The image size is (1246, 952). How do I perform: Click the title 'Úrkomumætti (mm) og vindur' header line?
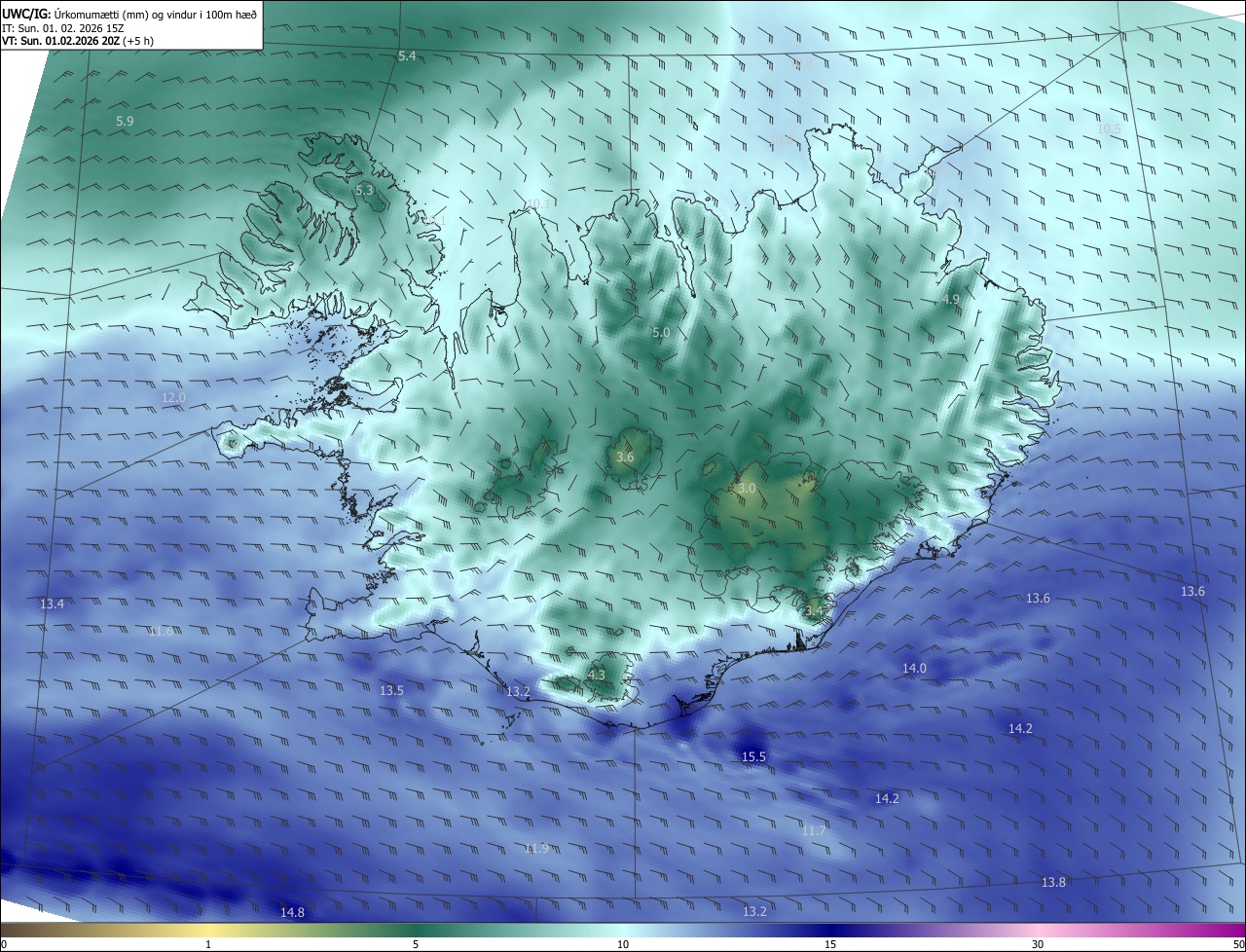tap(130, 14)
